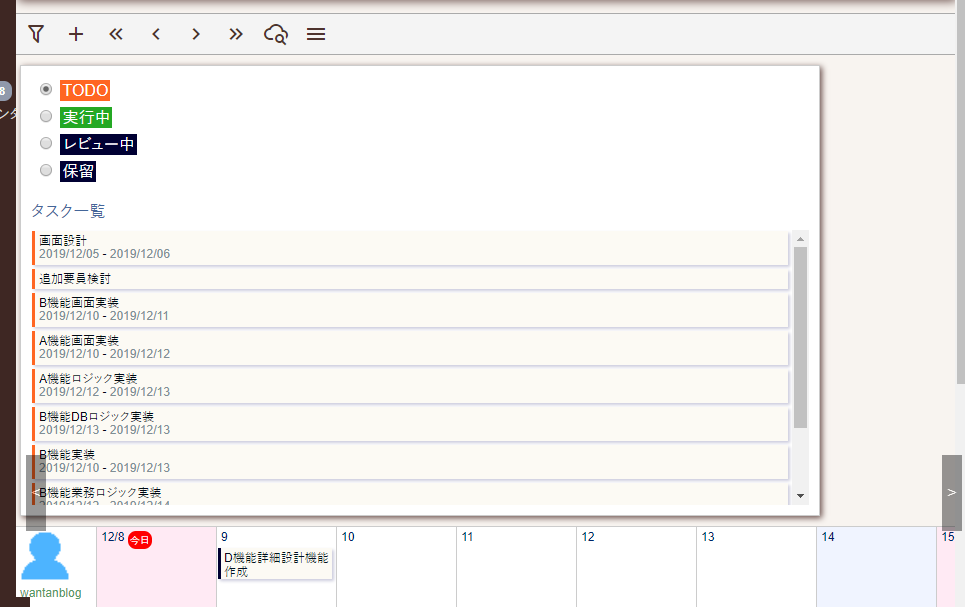Jump back with double left chevron
Viewport: 965px width, 607px height.
pyautogui.click(x=116, y=34)
